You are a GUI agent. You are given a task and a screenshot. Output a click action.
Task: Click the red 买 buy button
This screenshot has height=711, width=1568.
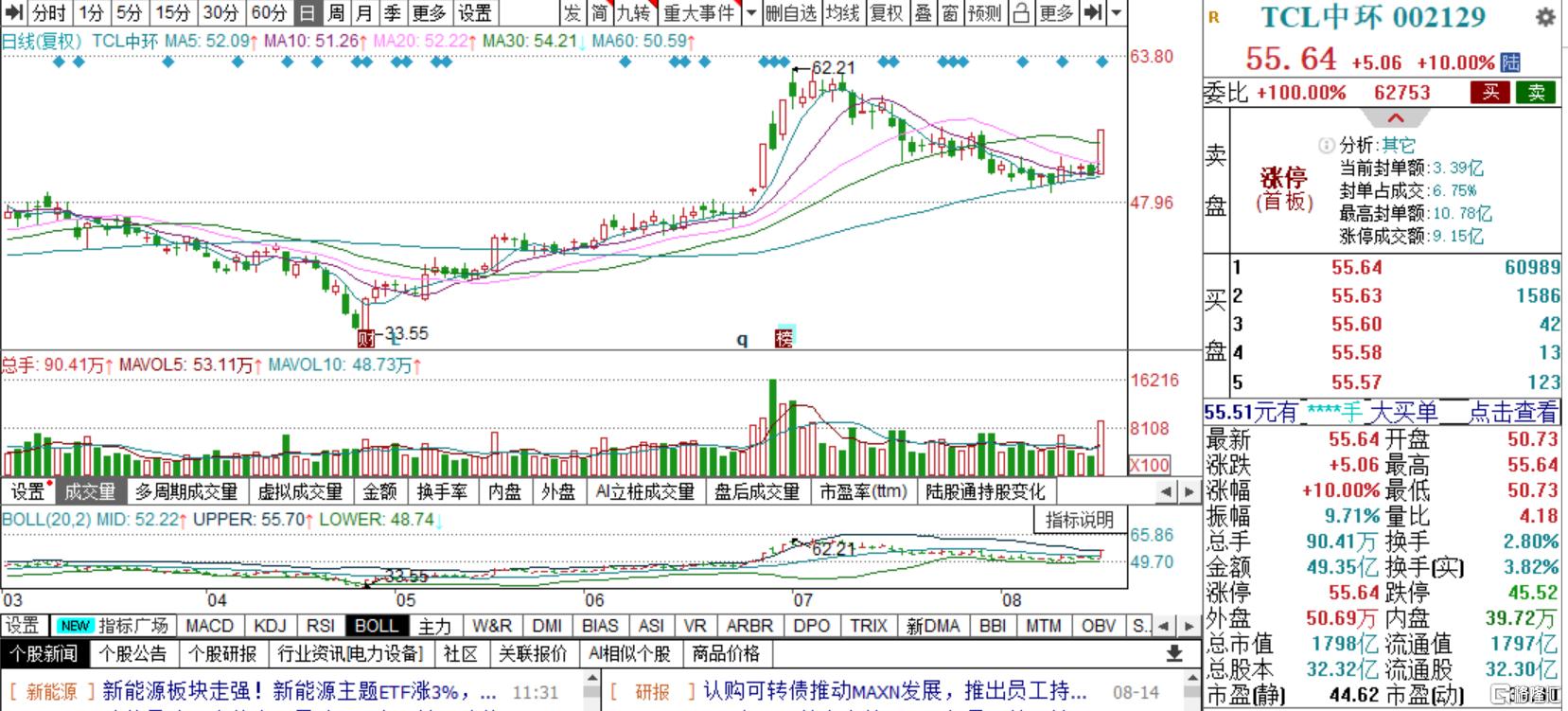1490,92
